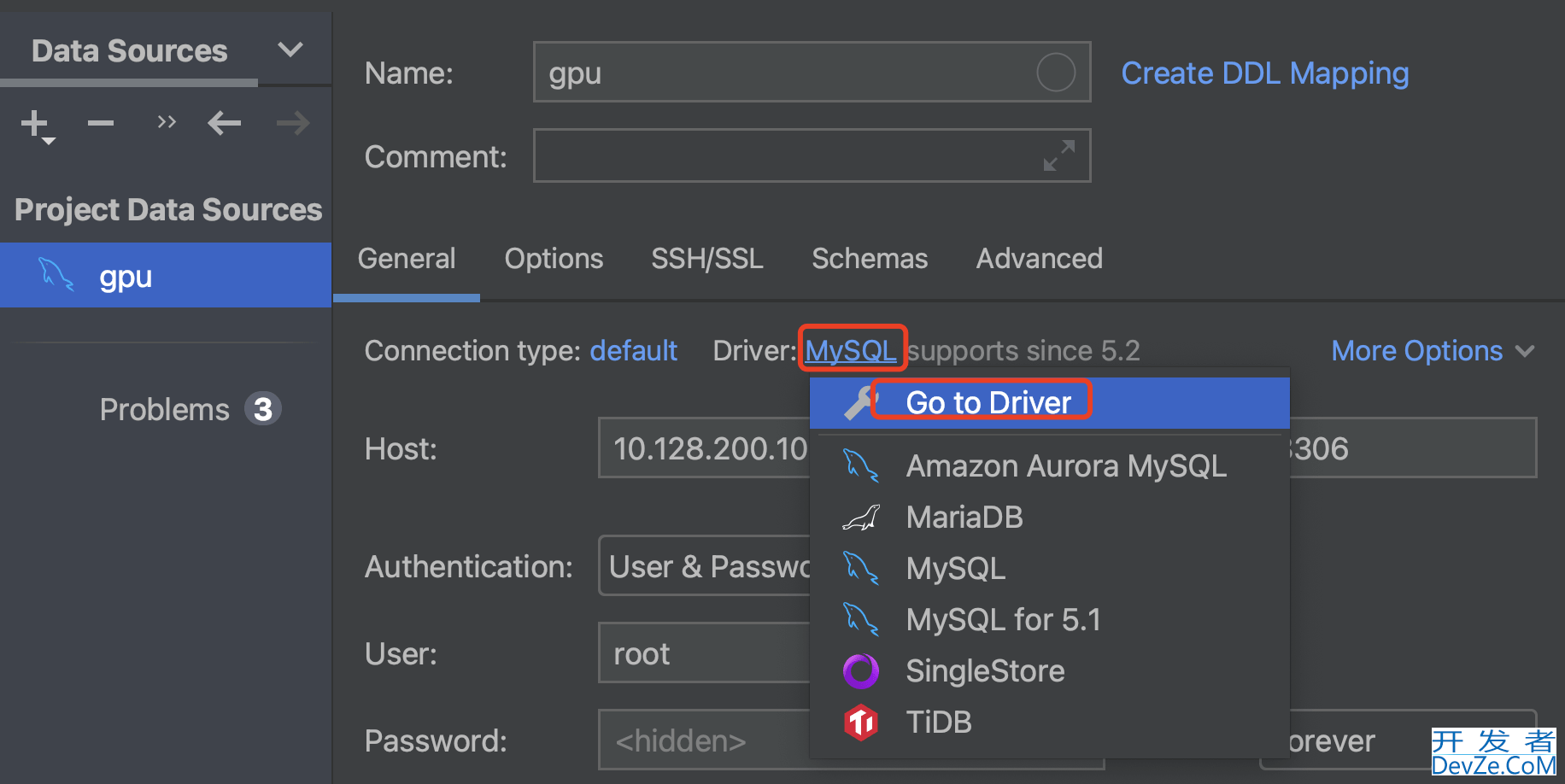Click the MySQL for 5.1 dolphin icon
1565x784 pixels.
pyautogui.click(x=860, y=620)
